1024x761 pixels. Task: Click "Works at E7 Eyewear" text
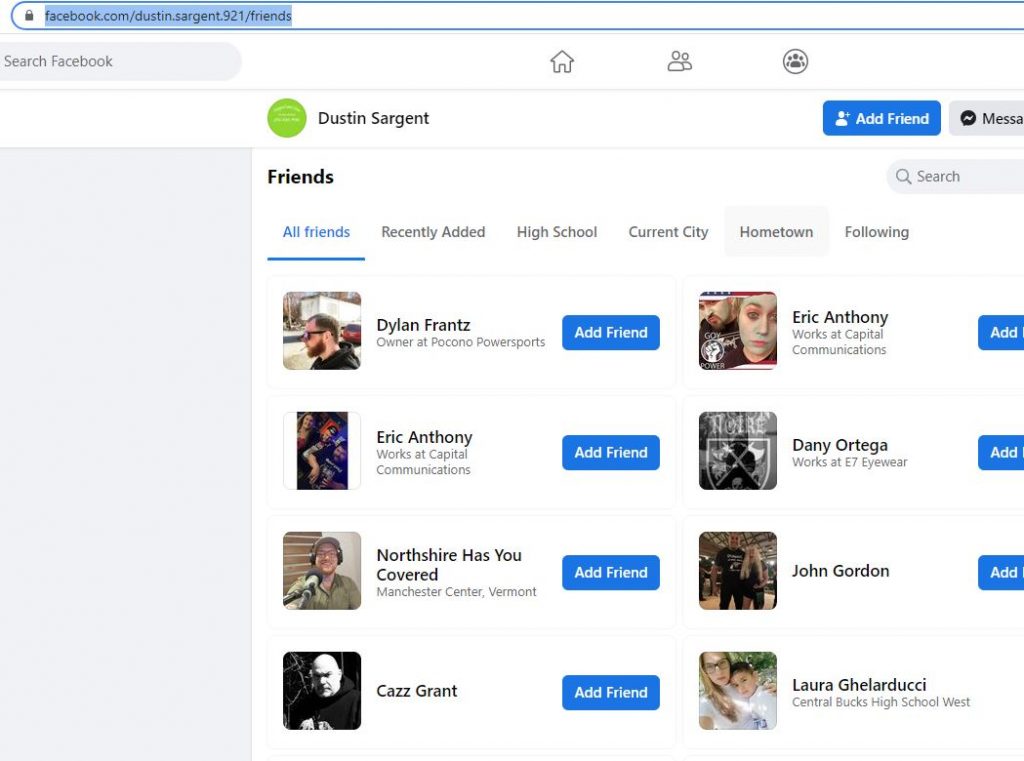[x=850, y=462]
